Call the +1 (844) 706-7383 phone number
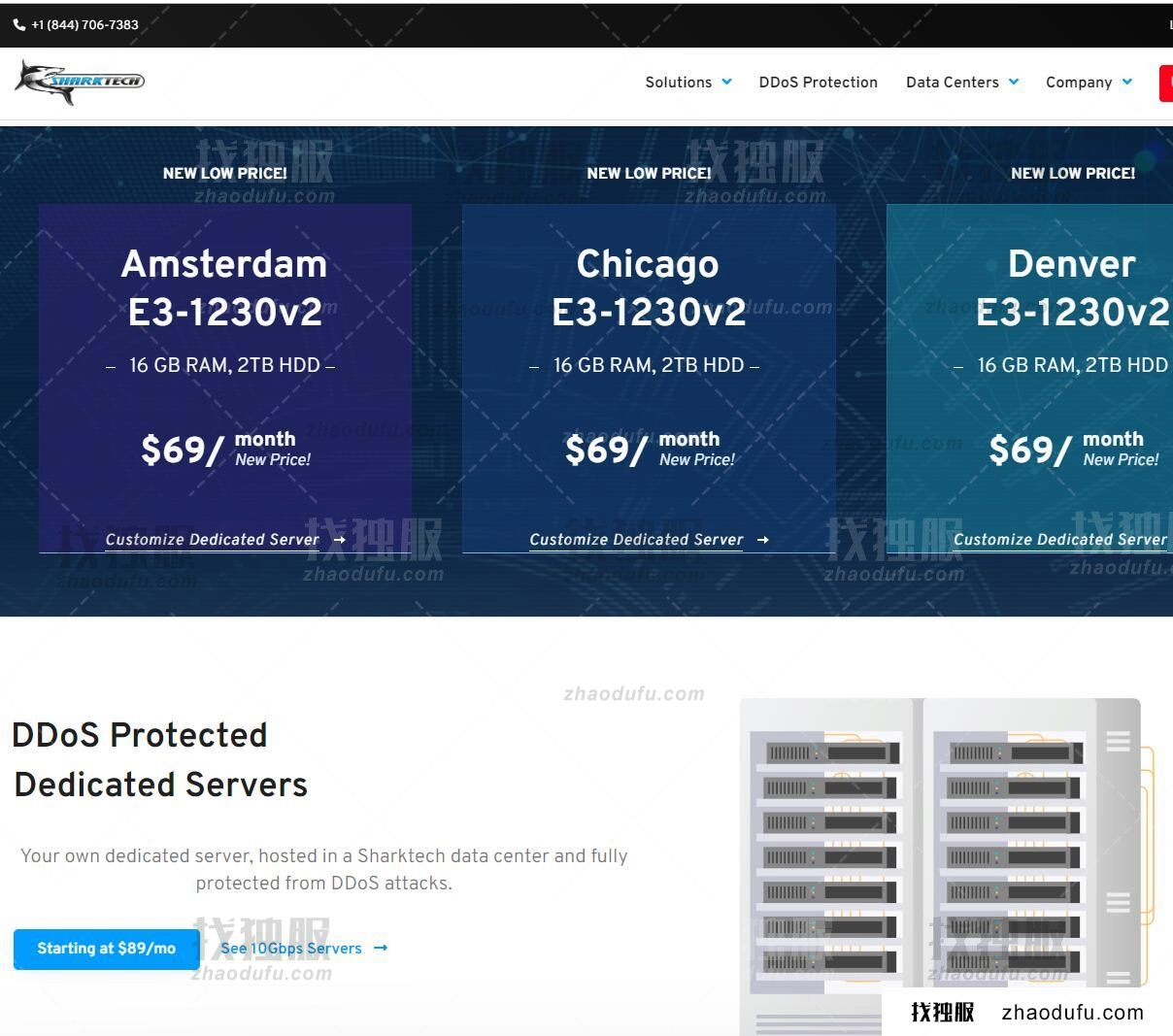This screenshot has width=1173, height=1036. click(84, 25)
